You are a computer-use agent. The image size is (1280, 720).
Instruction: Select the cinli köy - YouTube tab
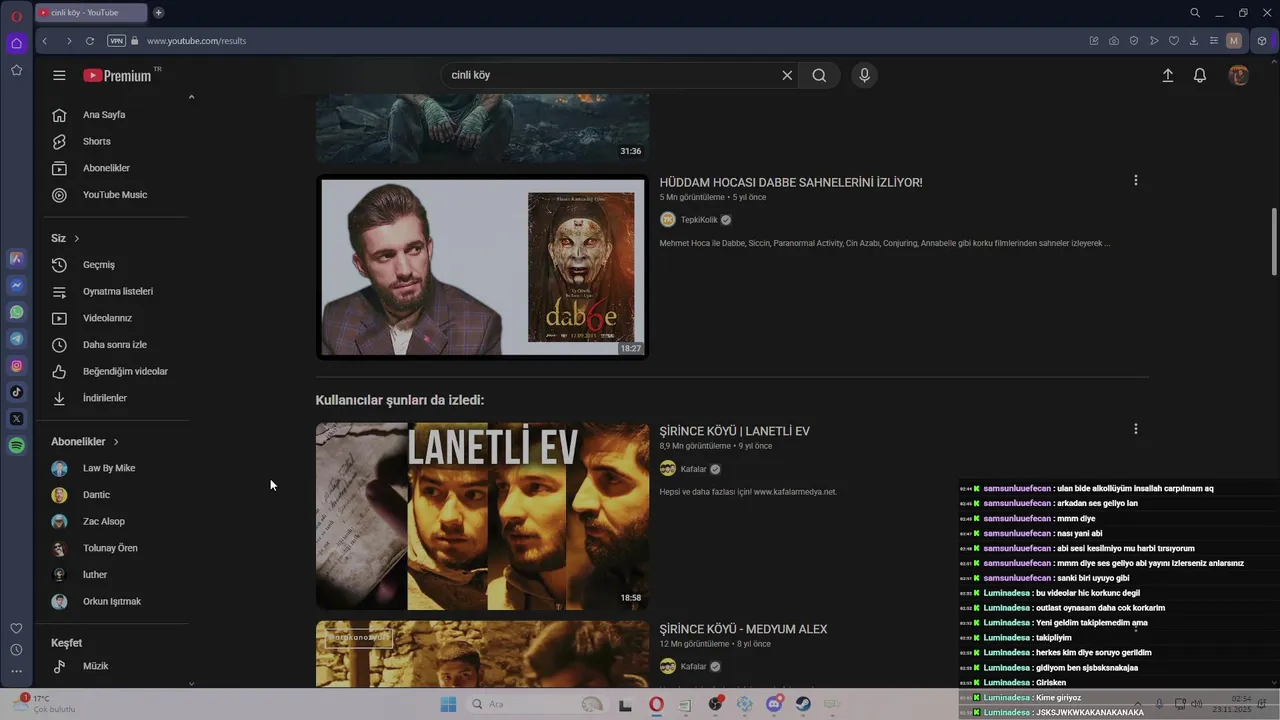tap(90, 13)
